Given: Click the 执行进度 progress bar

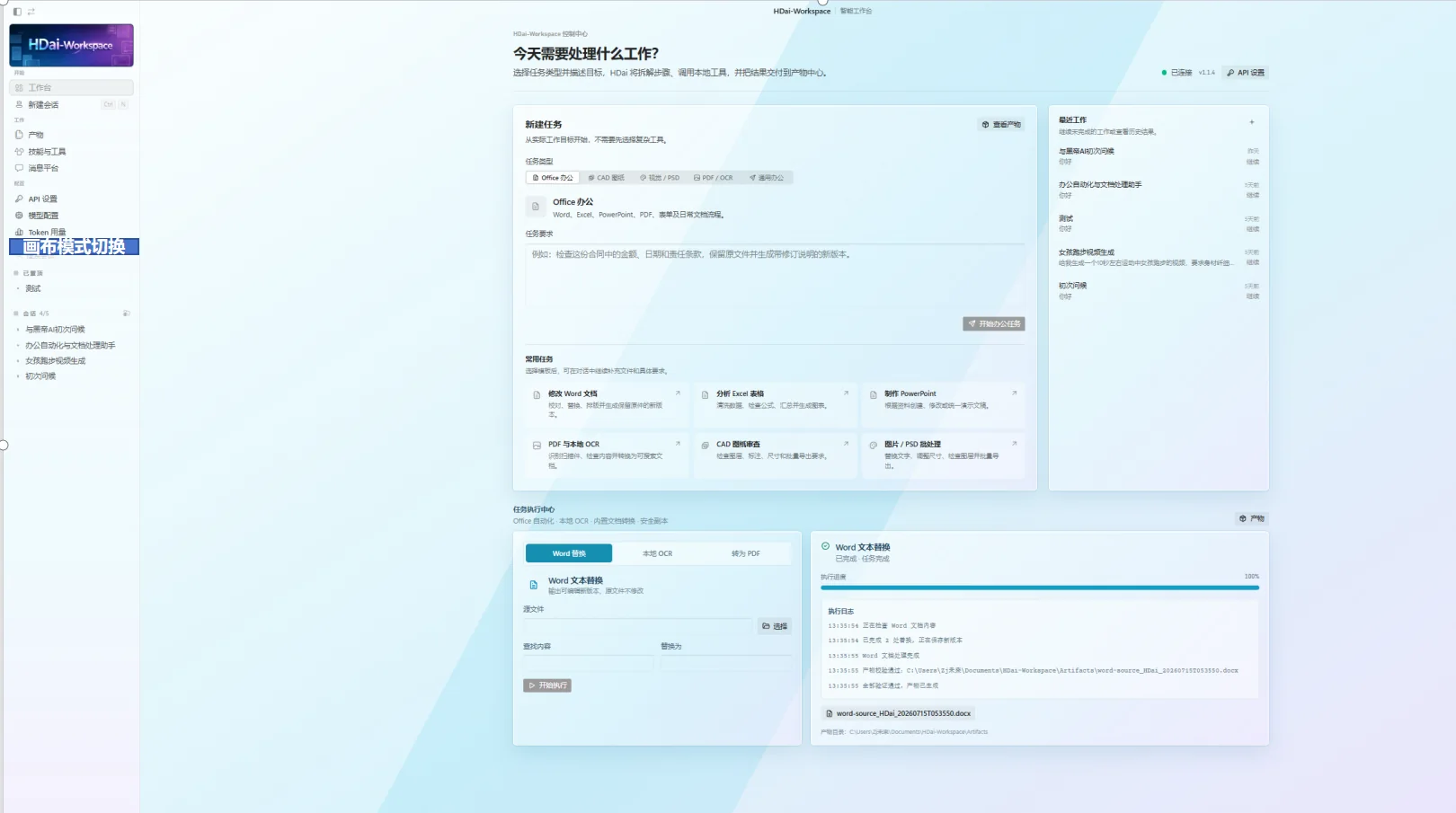Looking at the screenshot, I should coord(1040,588).
